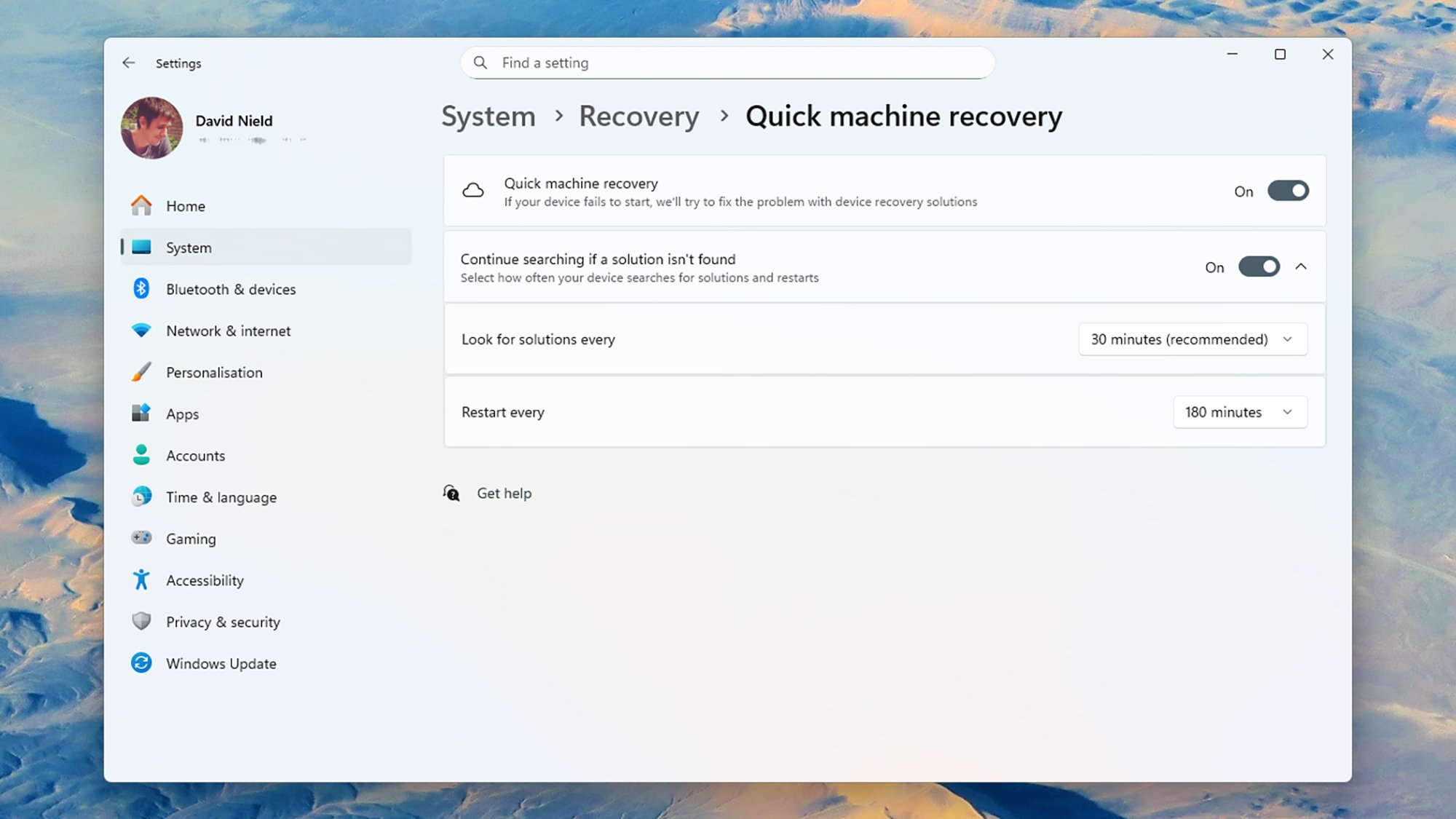Open Time & language settings
The image size is (1456, 819).
point(266,496)
